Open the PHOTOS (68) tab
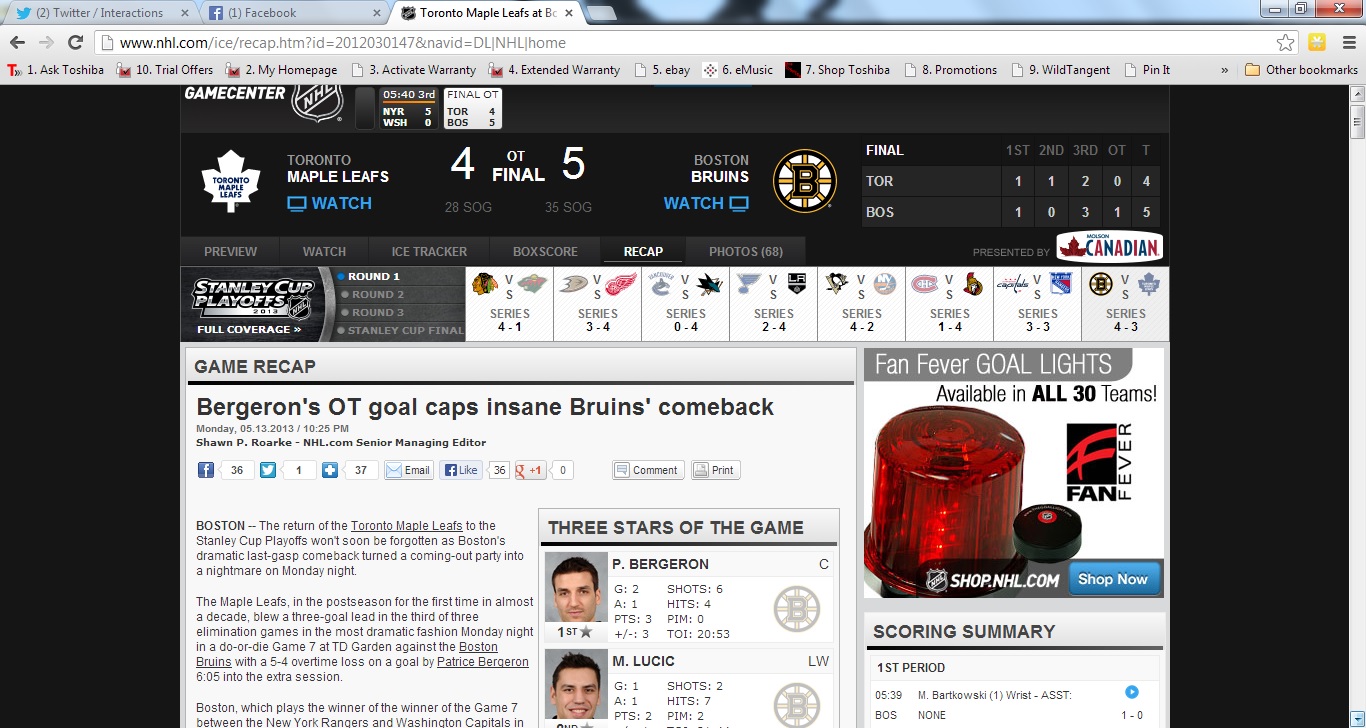 pos(746,251)
